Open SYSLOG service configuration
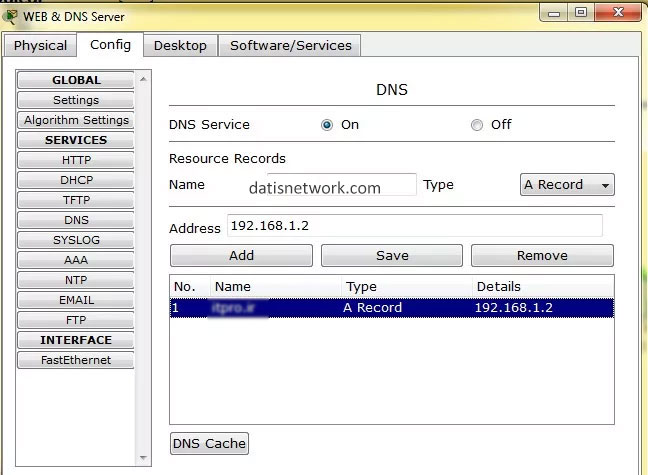Screen dimensions: 648x475 (x=76, y=240)
